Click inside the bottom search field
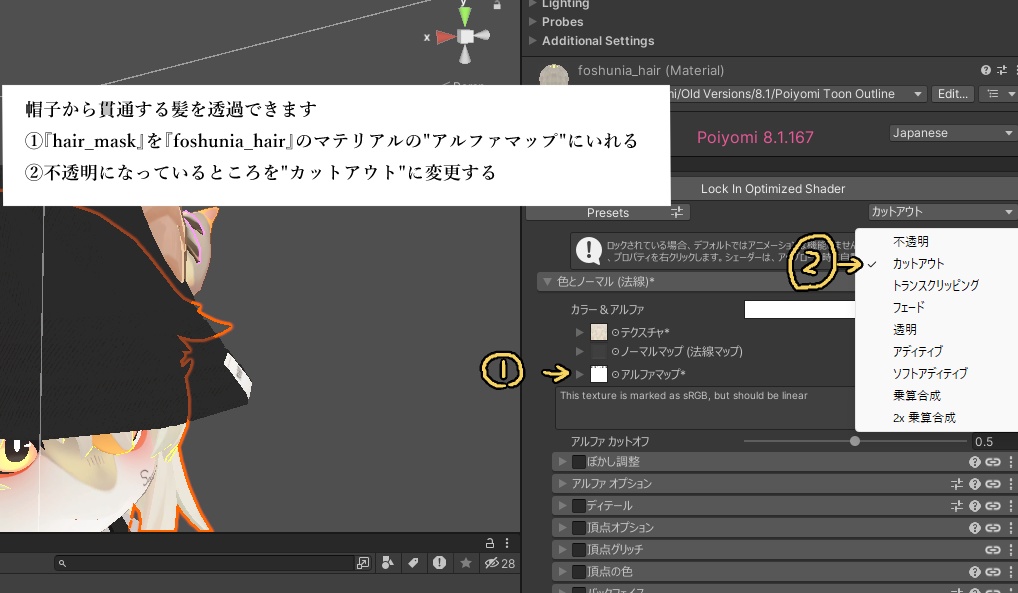This screenshot has height=593, width=1018. click(x=200, y=563)
